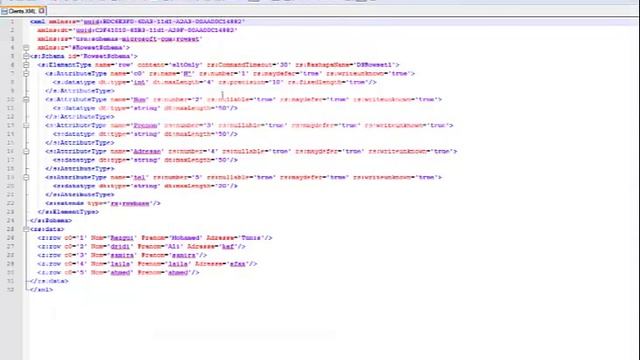Collapse the s:ElementType fold marker on line 6
640x360 pixels.
[x=26, y=65]
